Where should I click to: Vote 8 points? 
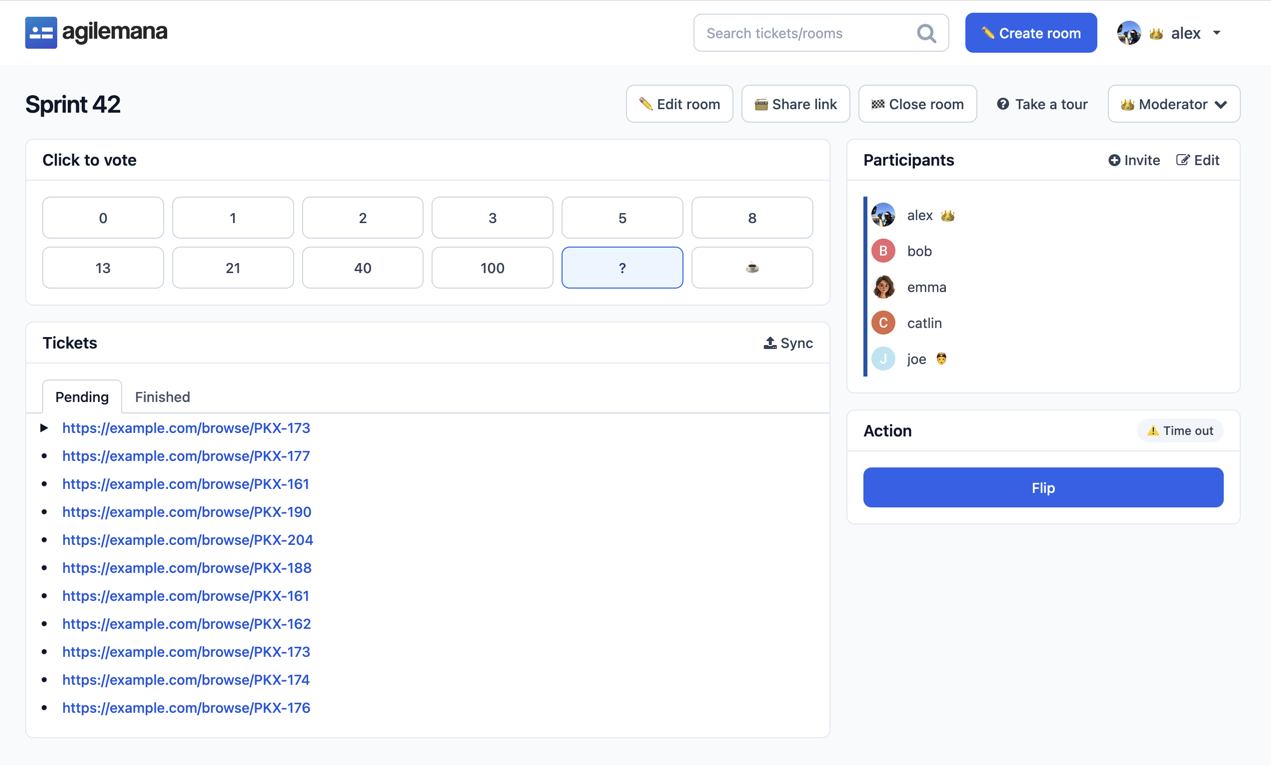pos(752,218)
